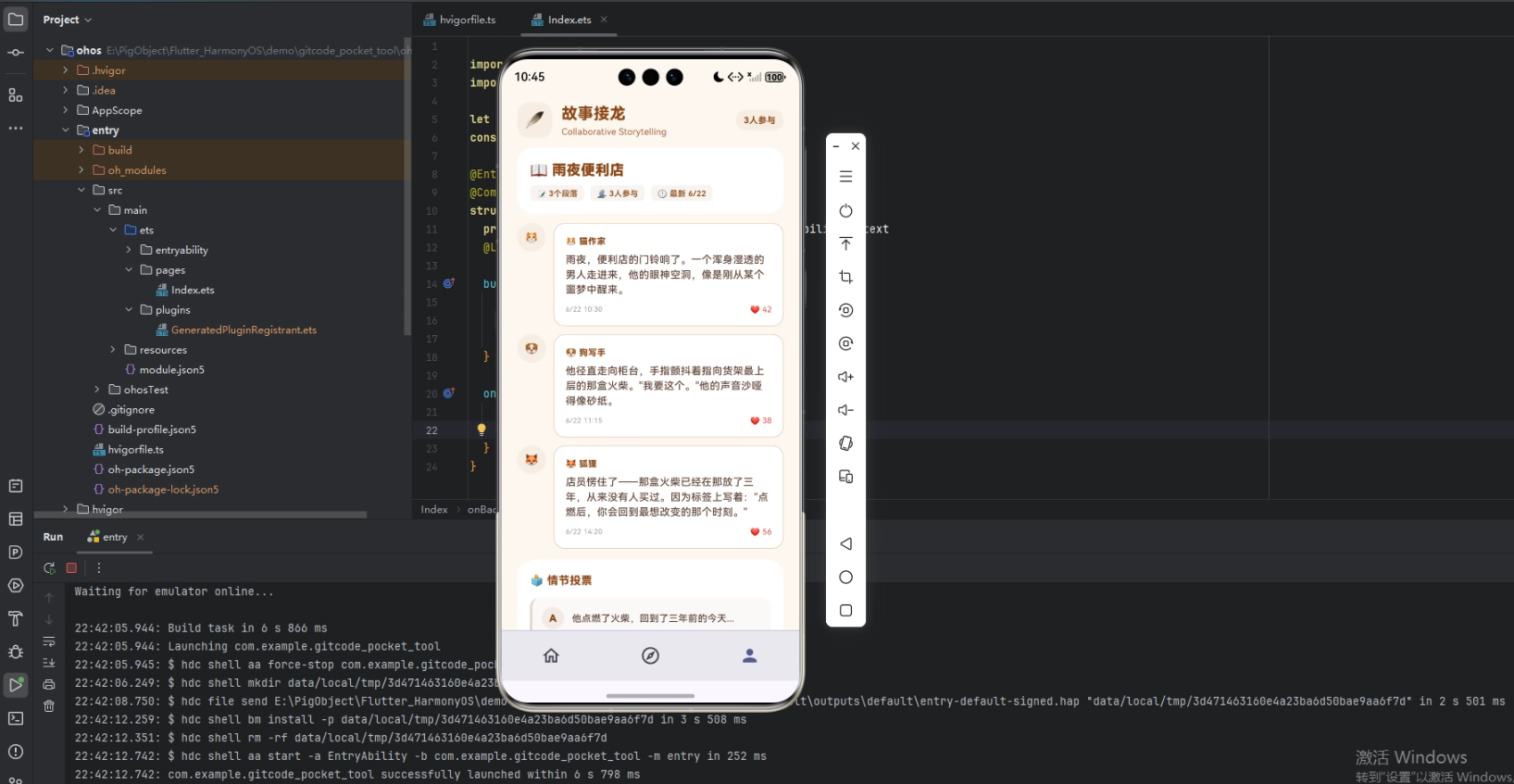Stop the running 'entry' process
The height and width of the screenshot is (784, 1514).
(x=71, y=567)
